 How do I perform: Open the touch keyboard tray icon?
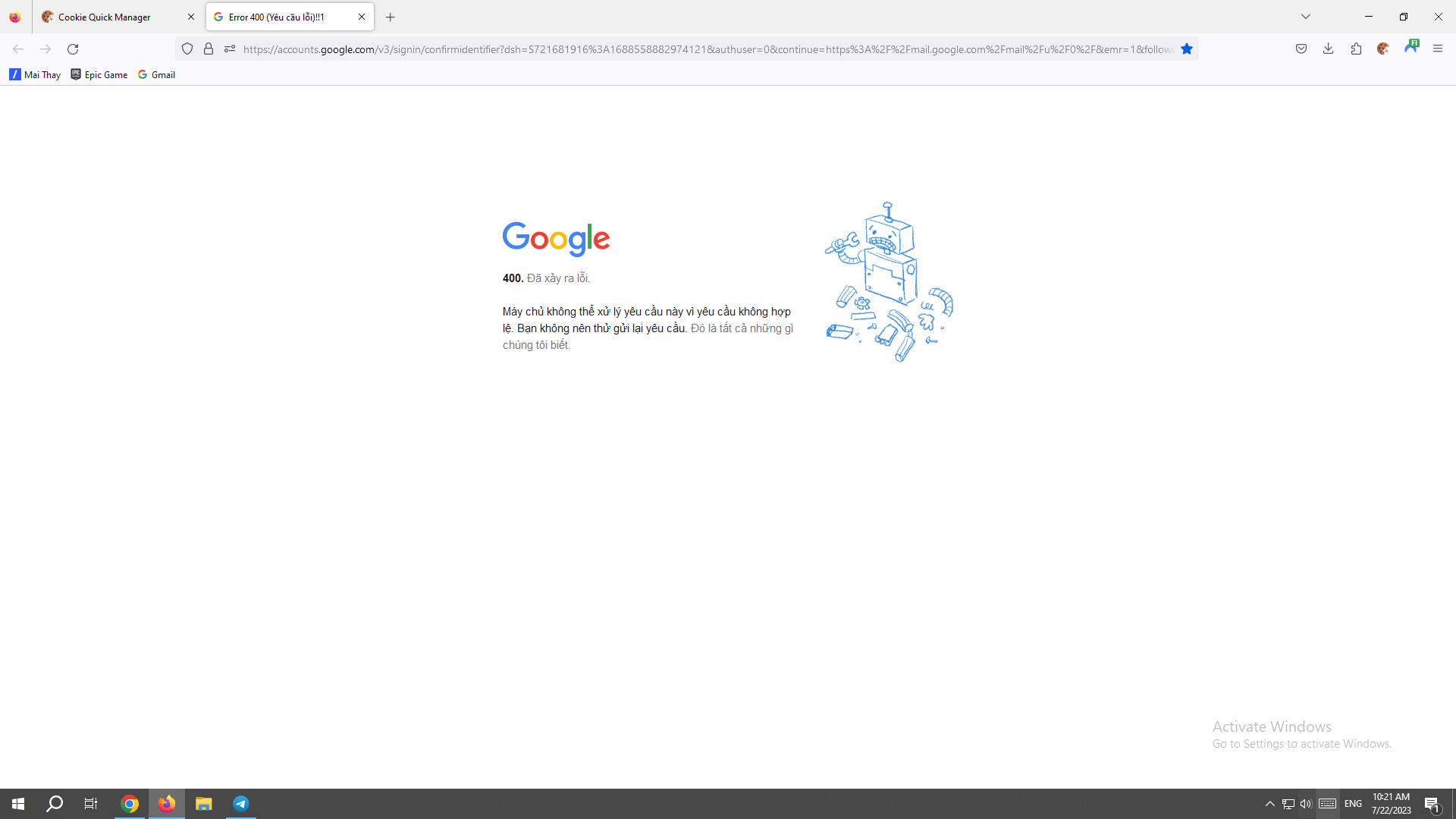pyautogui.click(x=1327, y=804)
